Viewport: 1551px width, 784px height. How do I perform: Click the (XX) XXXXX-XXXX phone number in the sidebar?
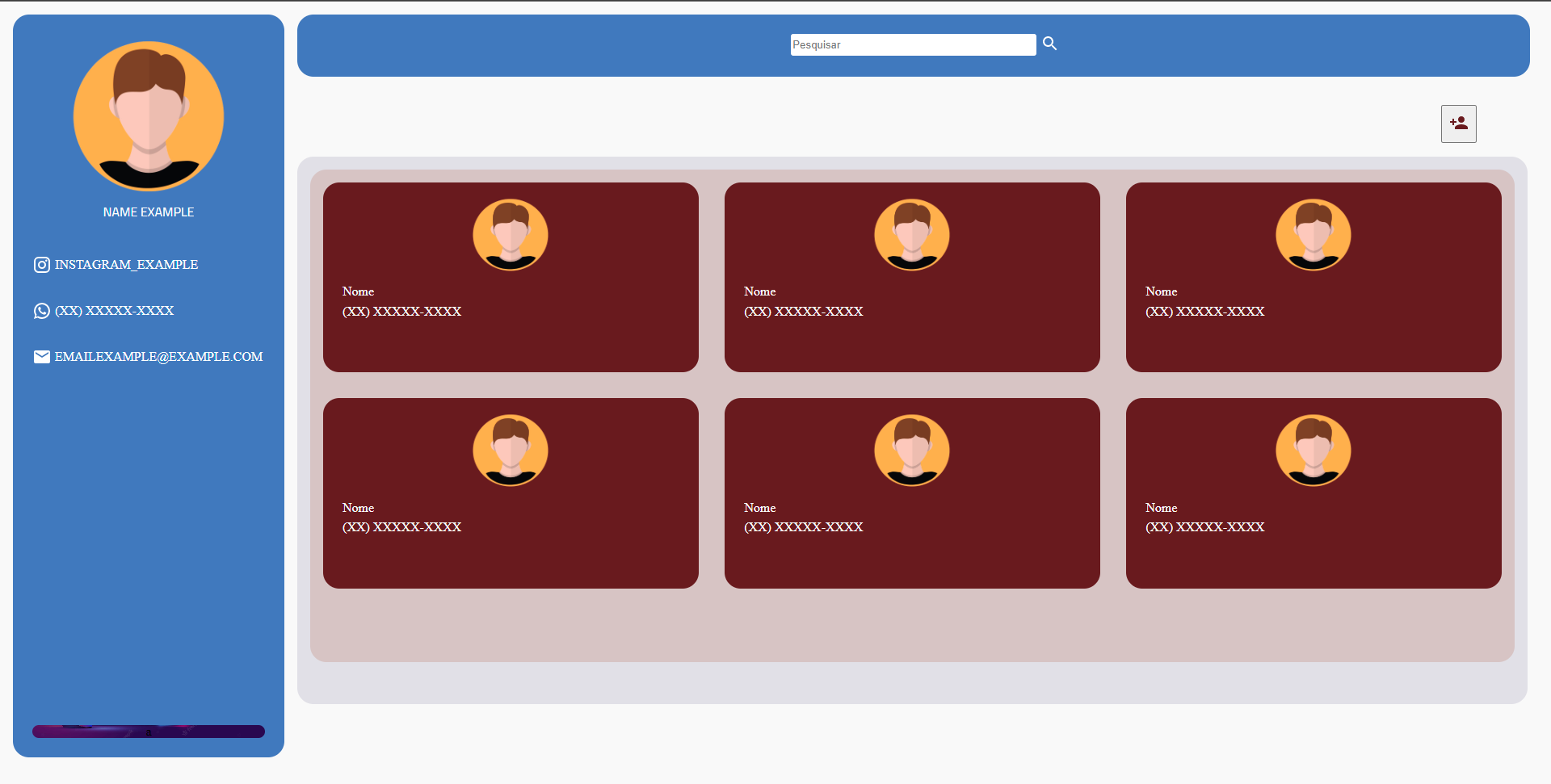pyautogui.click(x=114, y=311)
